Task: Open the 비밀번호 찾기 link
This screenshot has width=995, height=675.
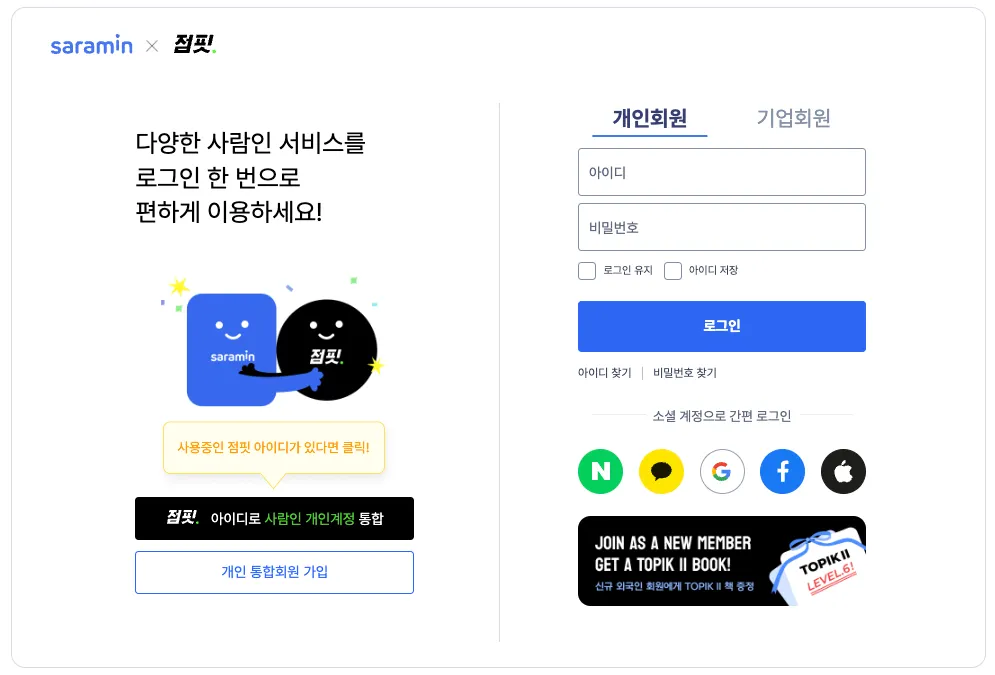Action: (685, 373)
